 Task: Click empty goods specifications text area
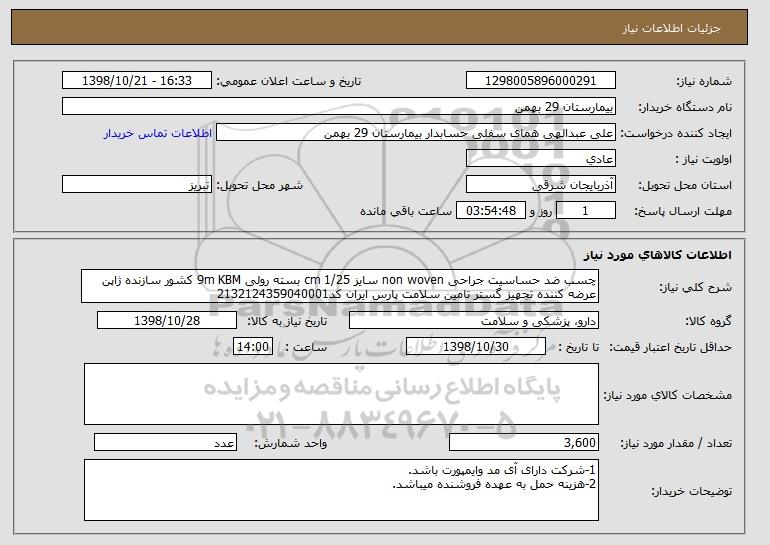pyautogui.click(x=341, y=394)
